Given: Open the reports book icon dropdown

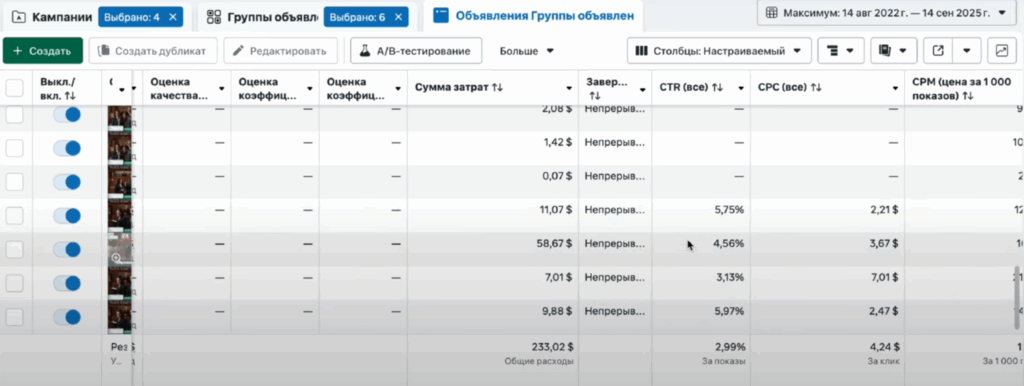Looking at the screenshot, I should click(x=893, y=51).
